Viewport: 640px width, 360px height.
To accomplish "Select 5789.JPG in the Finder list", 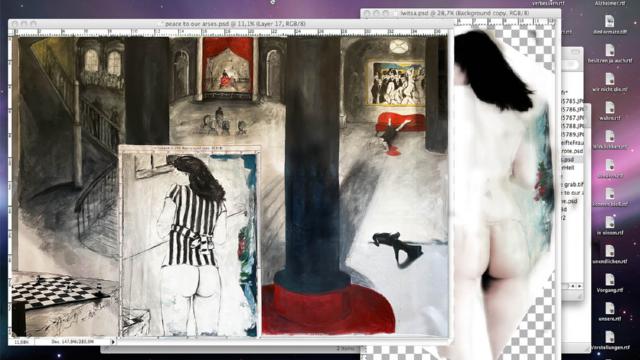I will point(573,134).
